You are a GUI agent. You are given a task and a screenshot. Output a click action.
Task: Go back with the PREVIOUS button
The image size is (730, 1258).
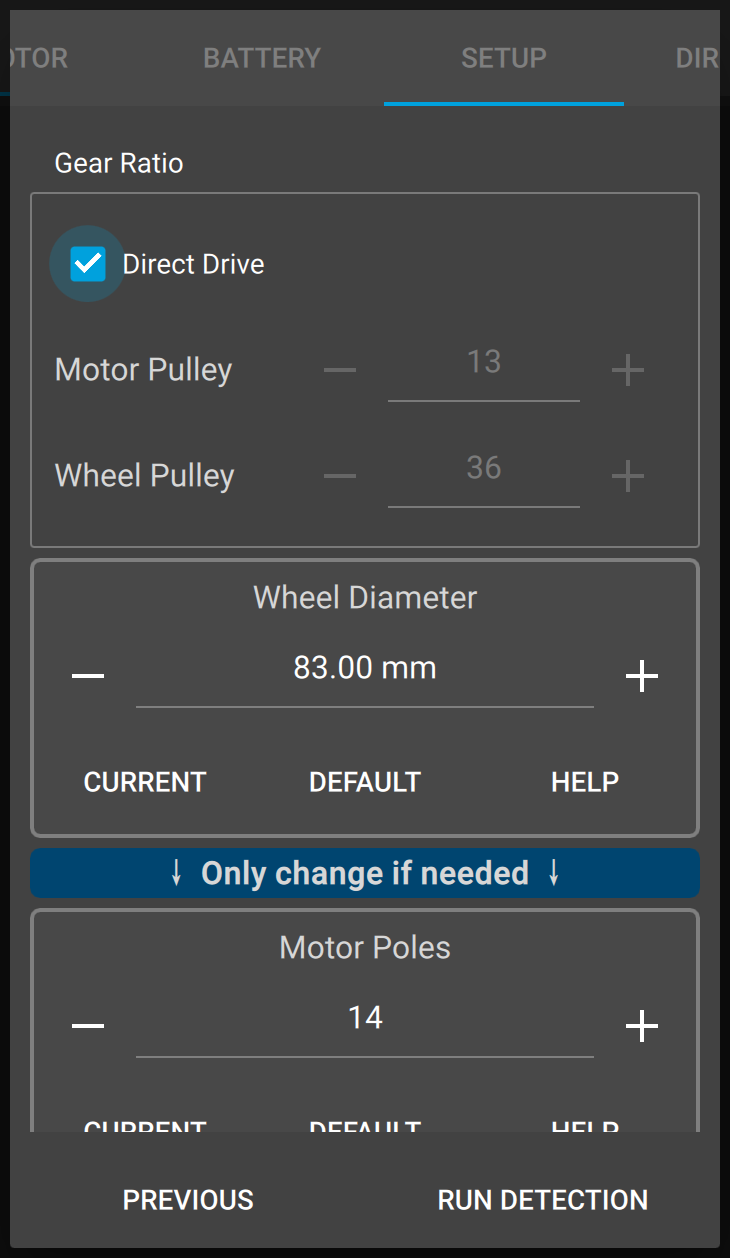[x=188, y=1200]
